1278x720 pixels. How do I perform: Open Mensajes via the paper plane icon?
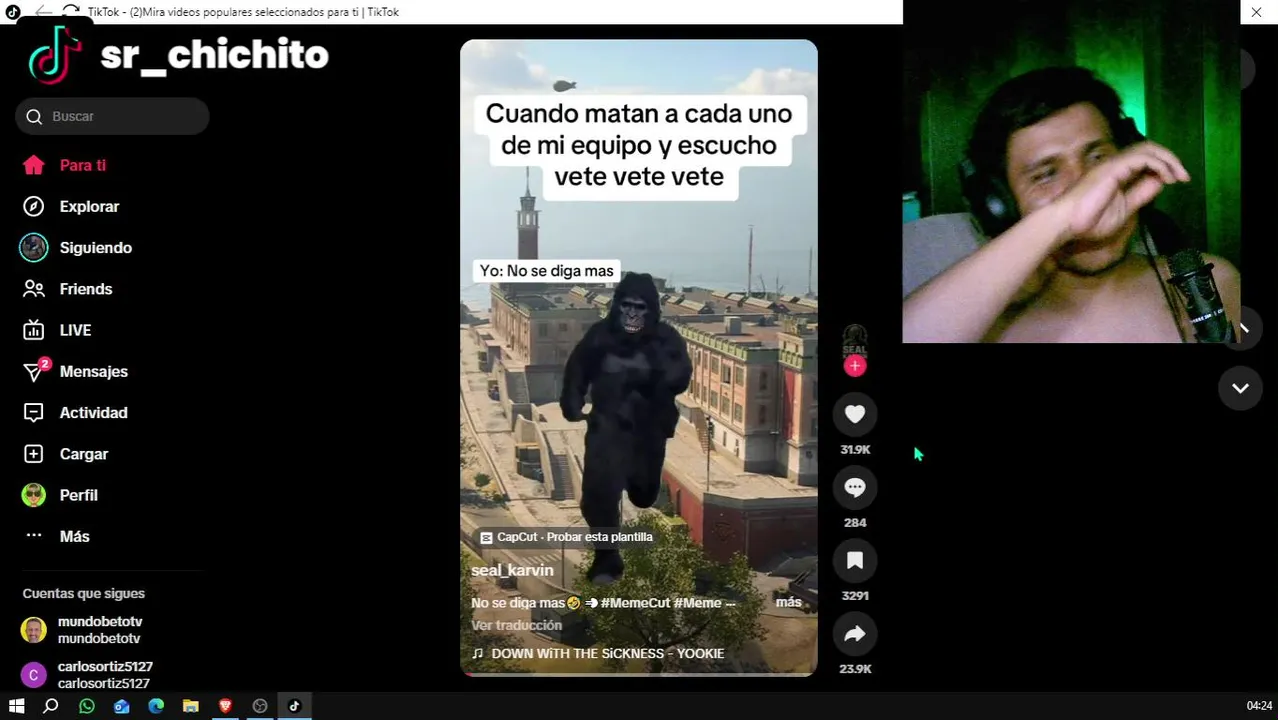34,371
